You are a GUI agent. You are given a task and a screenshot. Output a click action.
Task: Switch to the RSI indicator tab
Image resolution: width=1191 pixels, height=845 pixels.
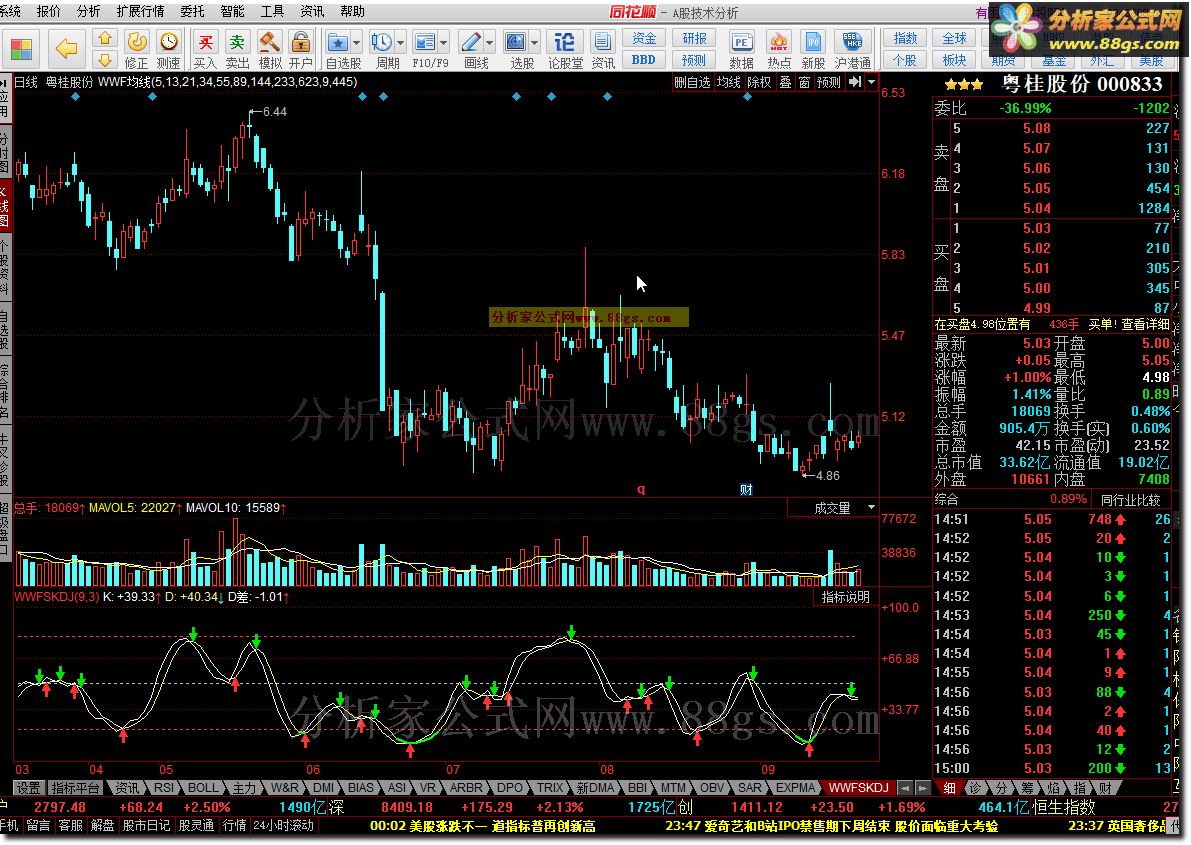(x=163, y=788)
